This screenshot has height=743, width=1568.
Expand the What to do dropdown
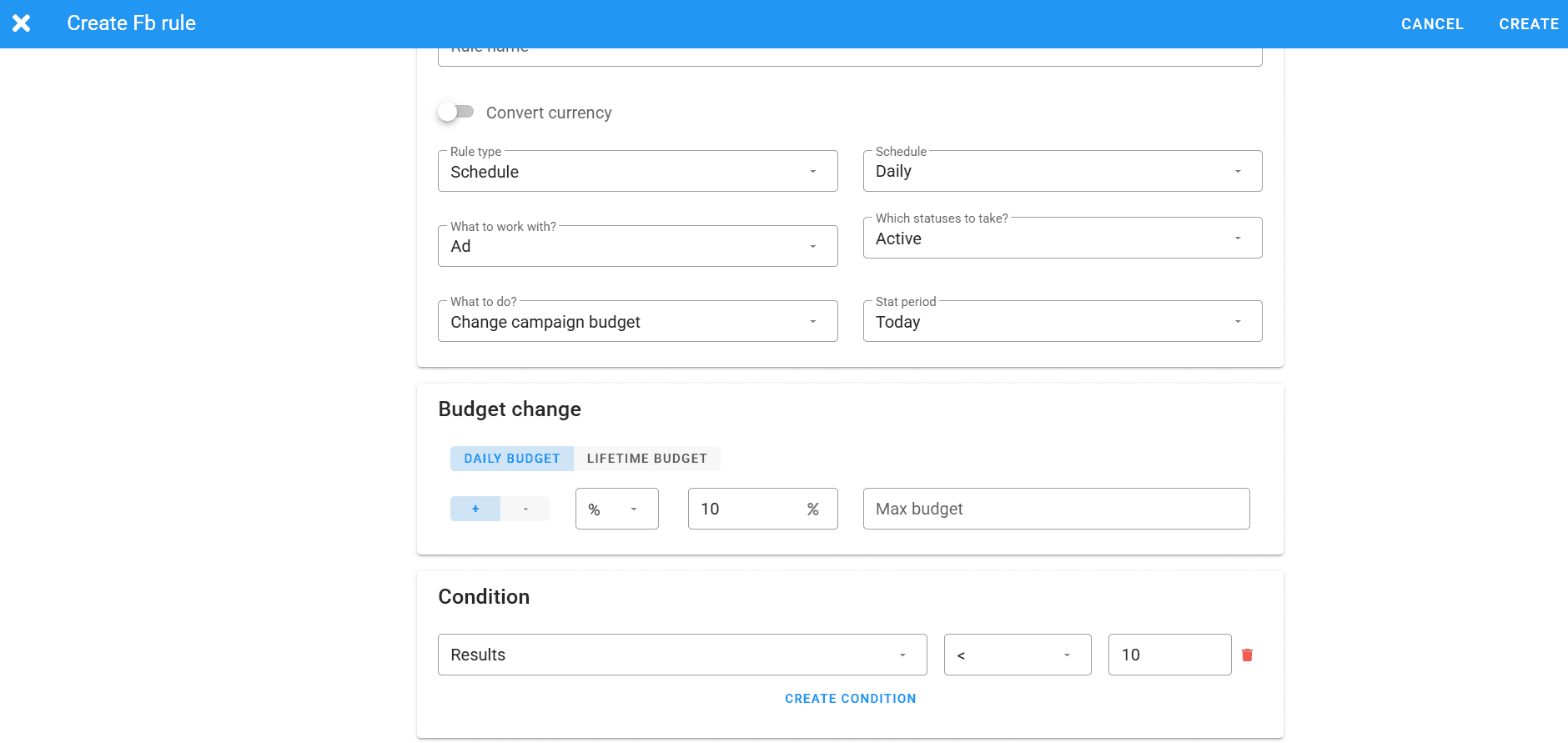[637, 321]
